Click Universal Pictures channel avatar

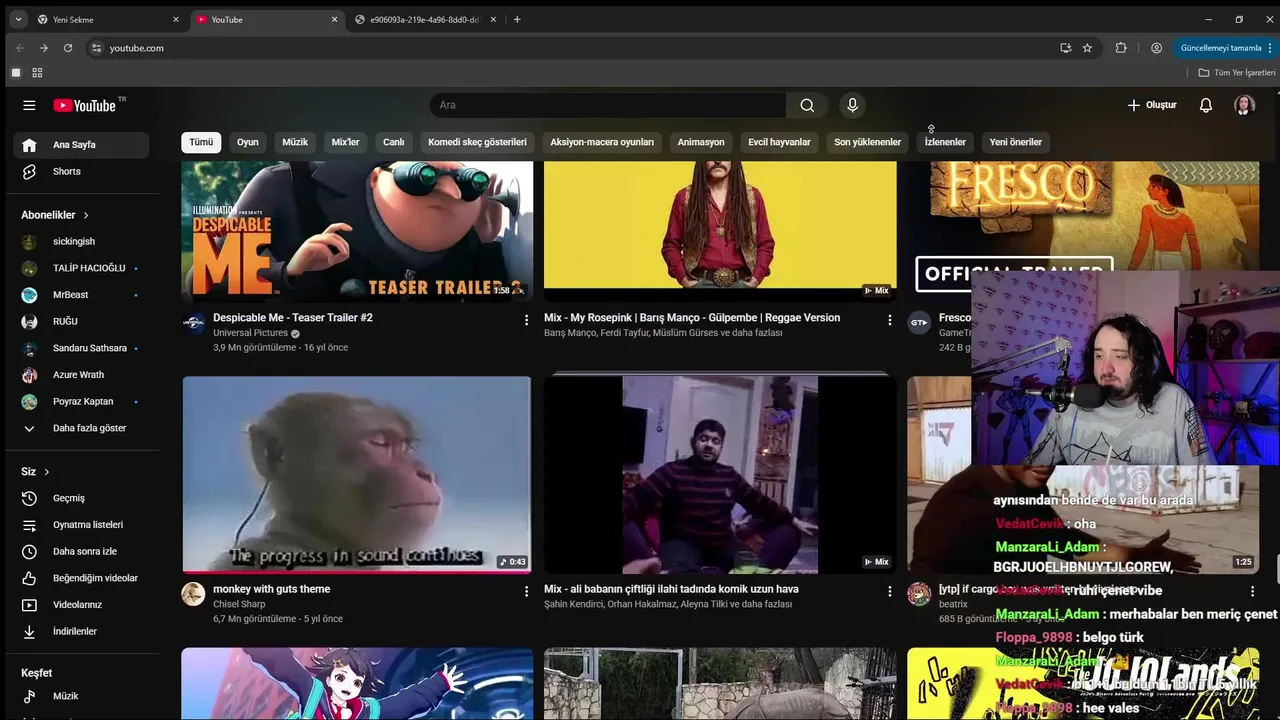click(193, 322)
